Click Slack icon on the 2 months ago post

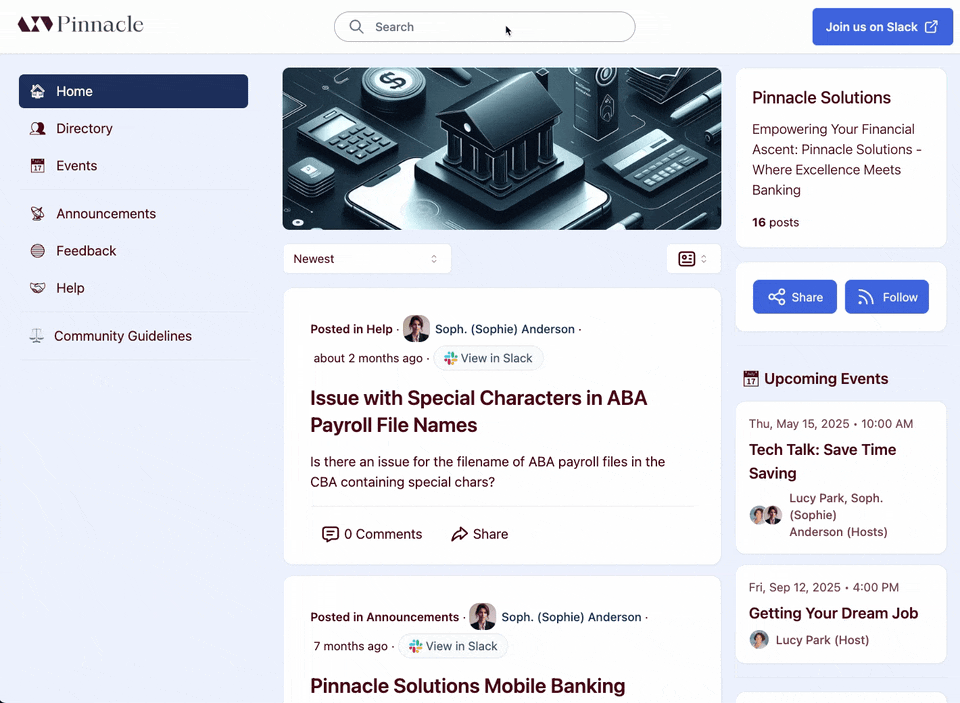coord(451,358)
